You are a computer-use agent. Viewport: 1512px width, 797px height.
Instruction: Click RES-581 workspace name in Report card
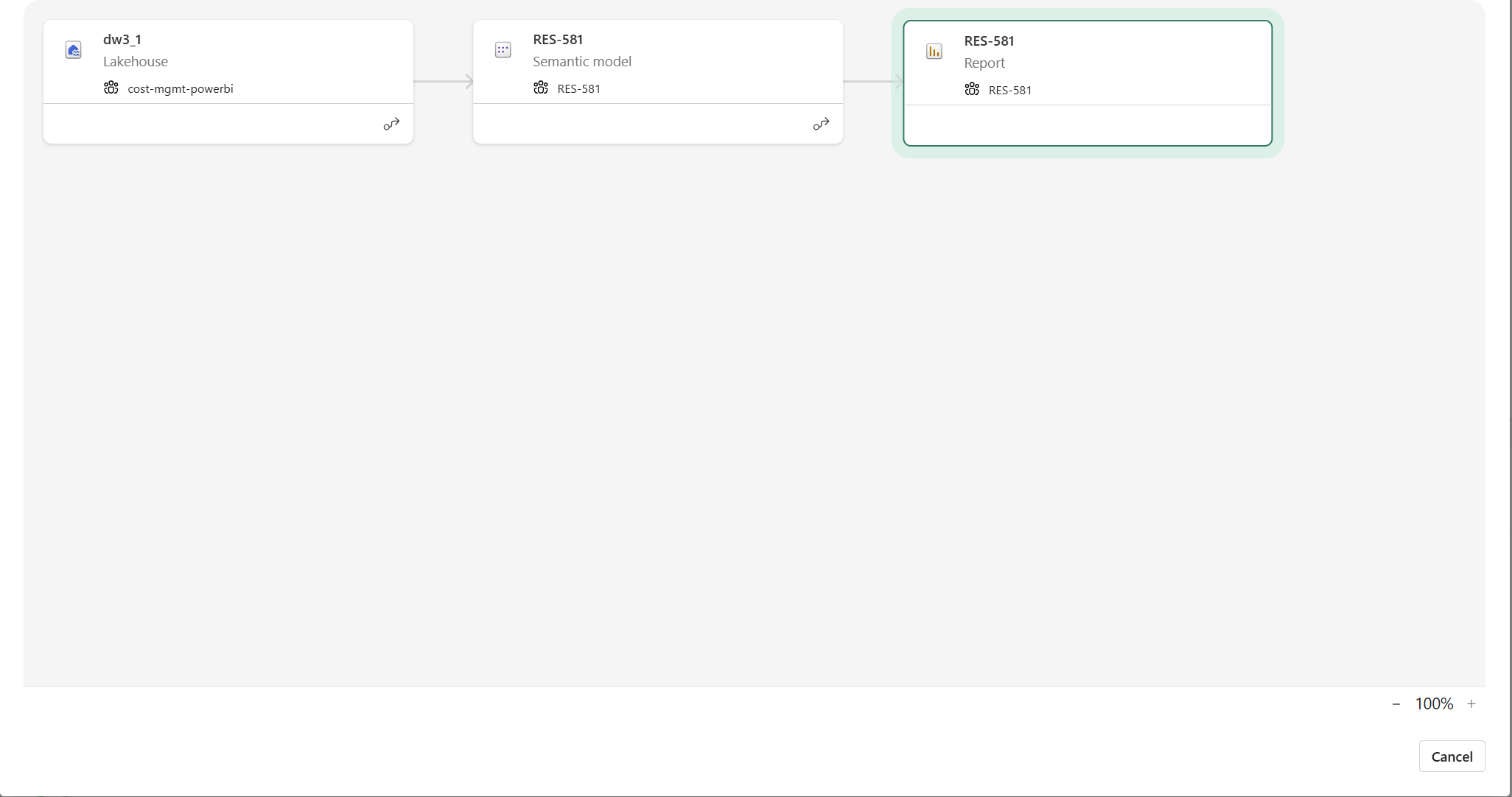(1010, 90)
